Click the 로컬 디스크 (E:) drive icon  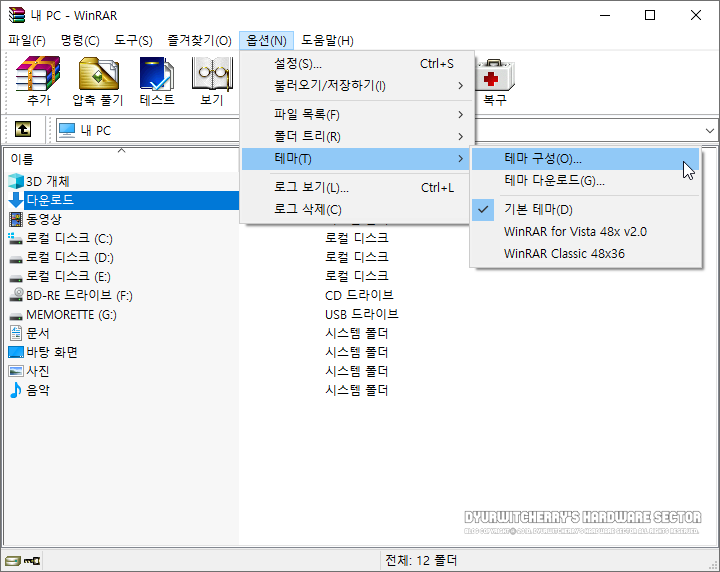16,278
